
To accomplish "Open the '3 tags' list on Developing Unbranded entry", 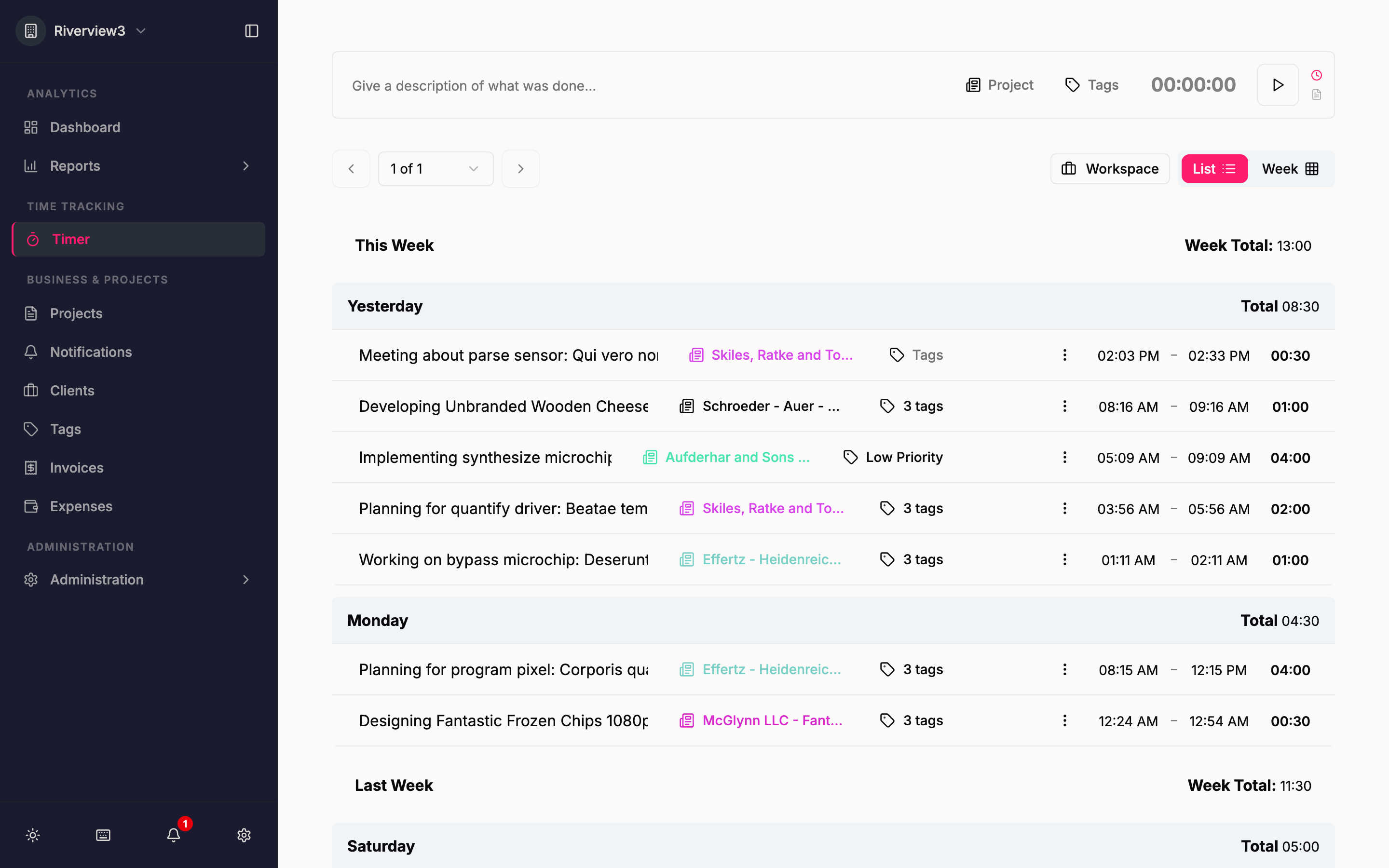I will point(912,407).
